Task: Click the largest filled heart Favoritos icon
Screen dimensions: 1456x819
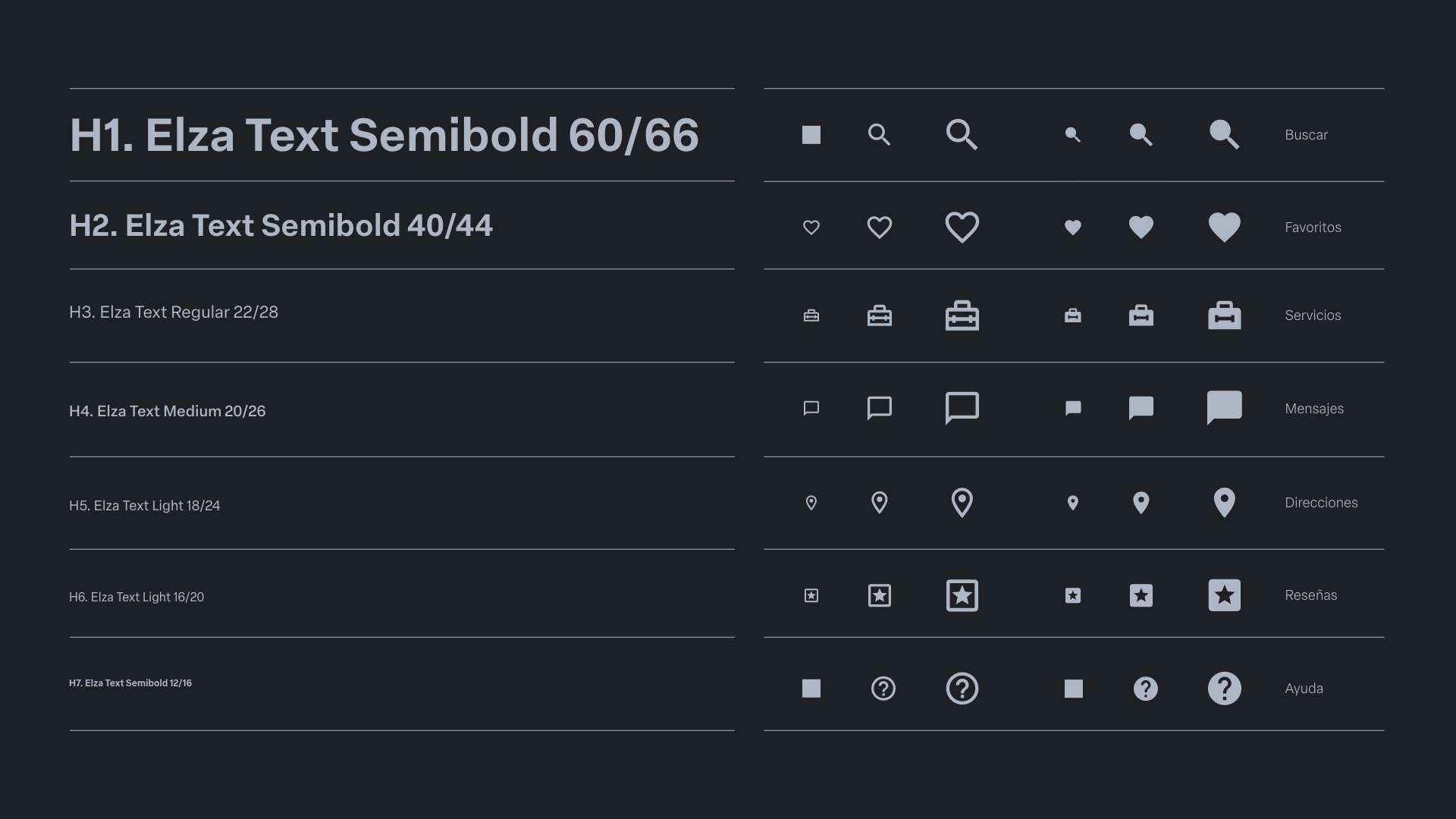Action: (1224, 227)
